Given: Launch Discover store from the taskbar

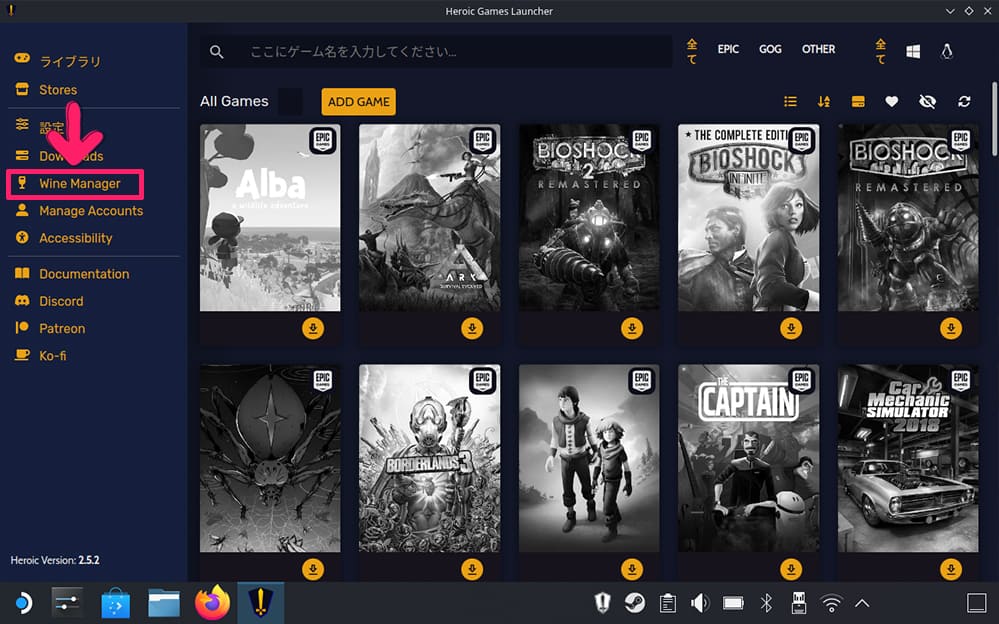Looking at the screenshot, I should (115, 603).
